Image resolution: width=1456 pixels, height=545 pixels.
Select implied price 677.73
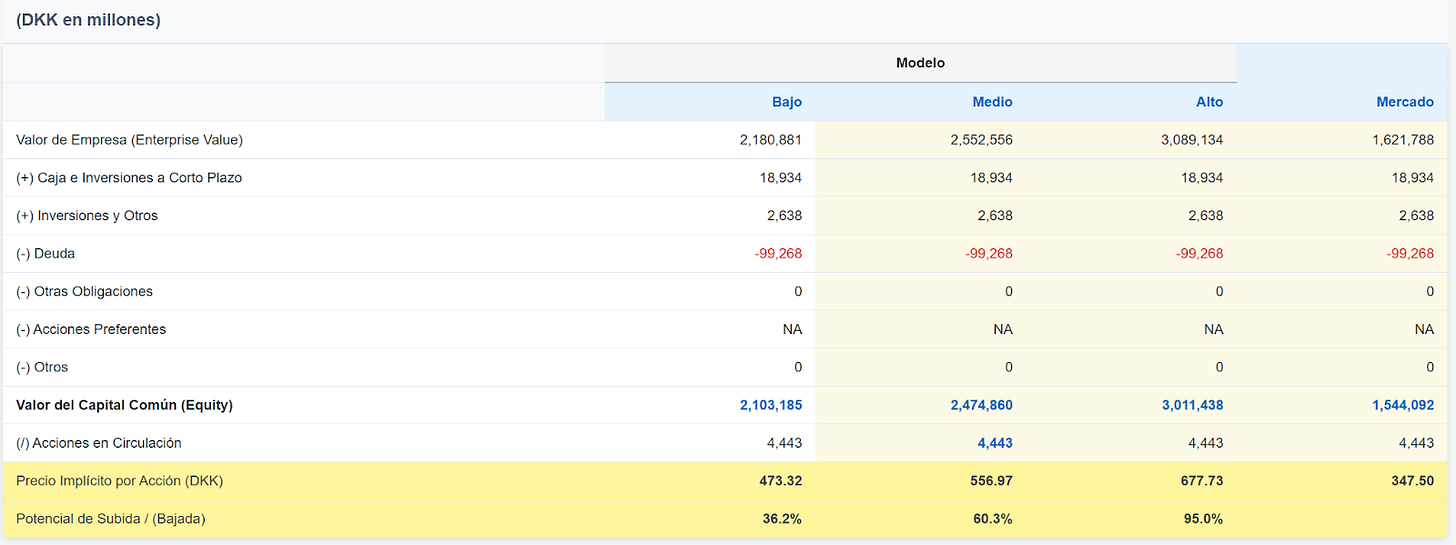click(1201, 481)
